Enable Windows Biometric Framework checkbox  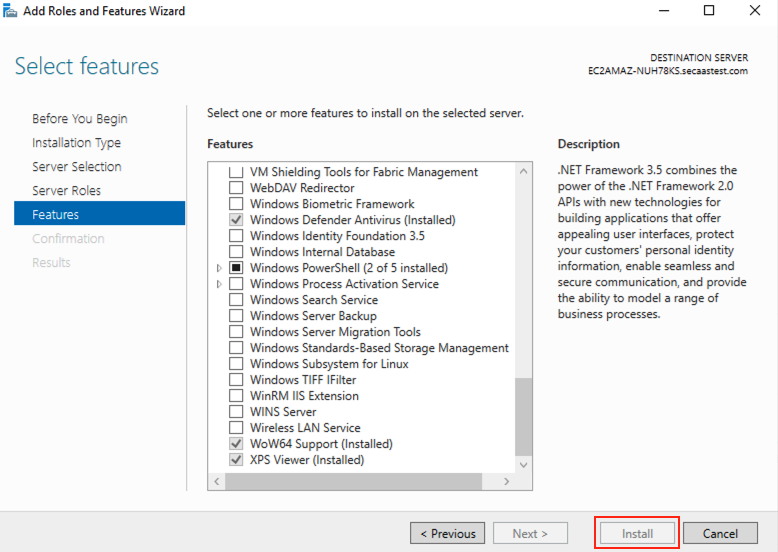point(236,204)
